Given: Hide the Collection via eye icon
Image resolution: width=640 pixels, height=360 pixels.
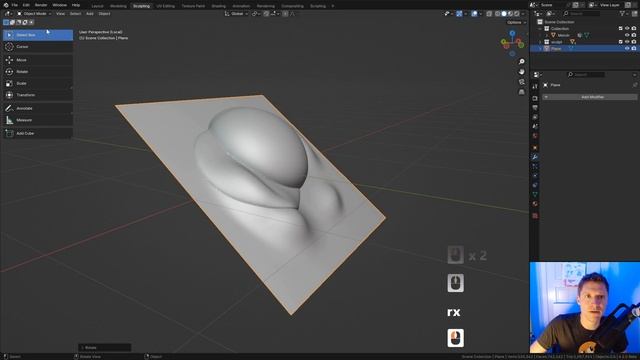Looking at the screenshot, I should pos(627,29).
